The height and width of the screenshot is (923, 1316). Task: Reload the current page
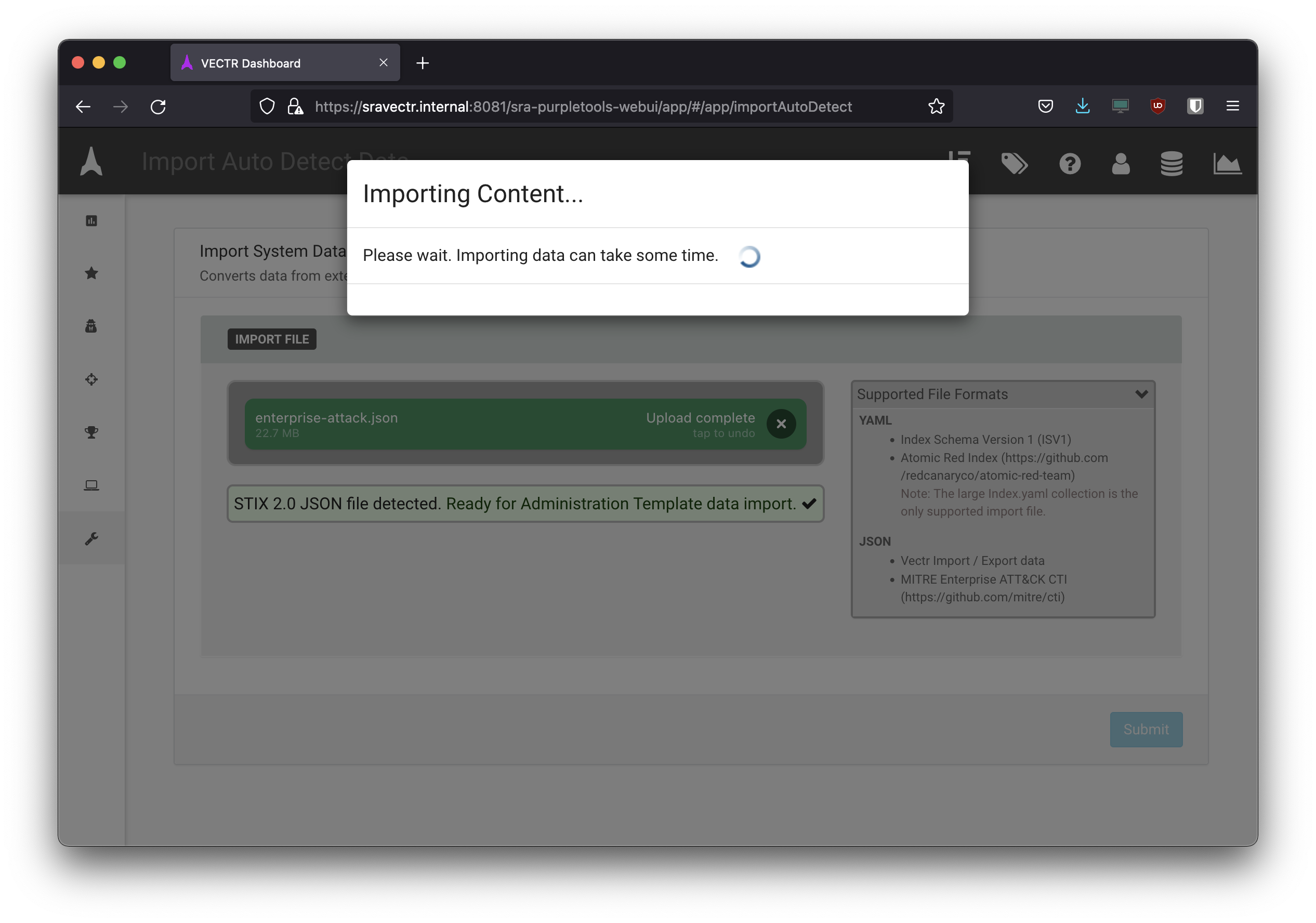click(158, 107)
